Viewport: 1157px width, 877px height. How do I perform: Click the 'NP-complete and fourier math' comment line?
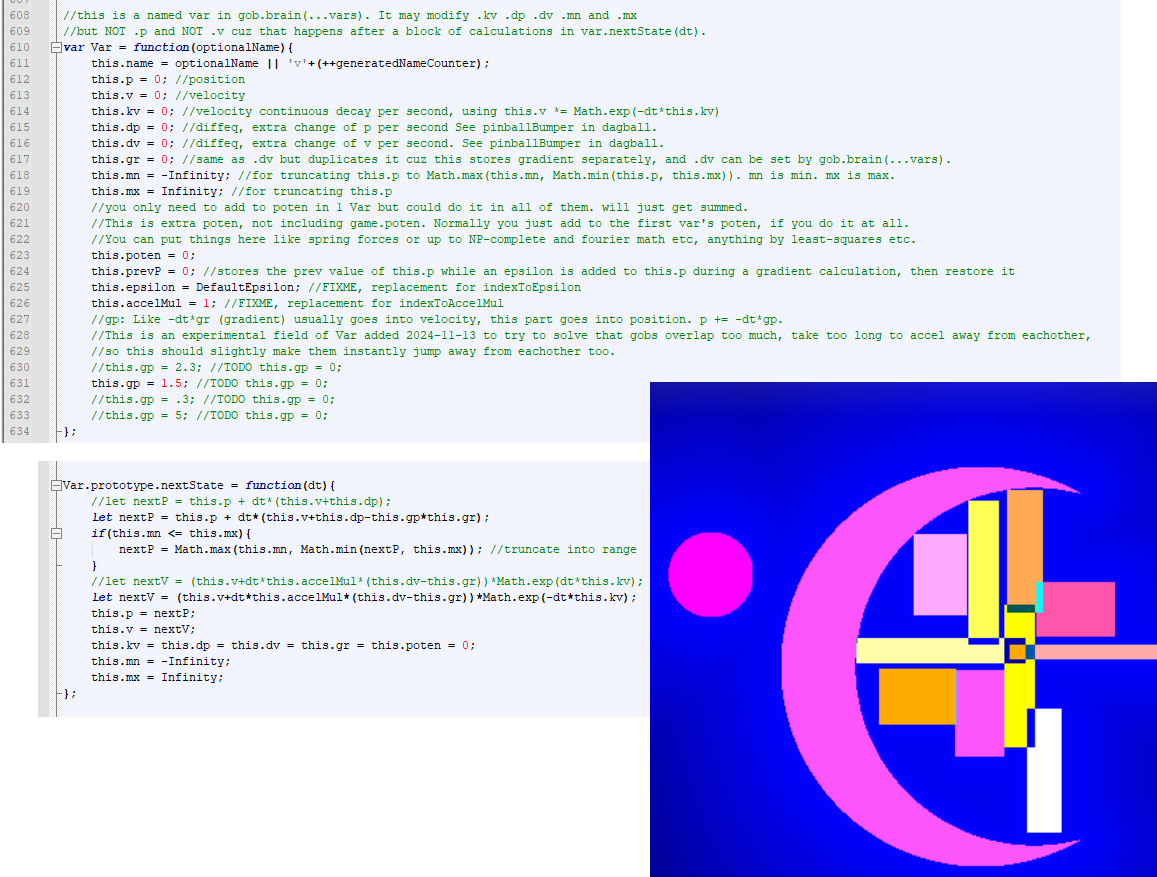pyautogui.click(x=504, y=240)
